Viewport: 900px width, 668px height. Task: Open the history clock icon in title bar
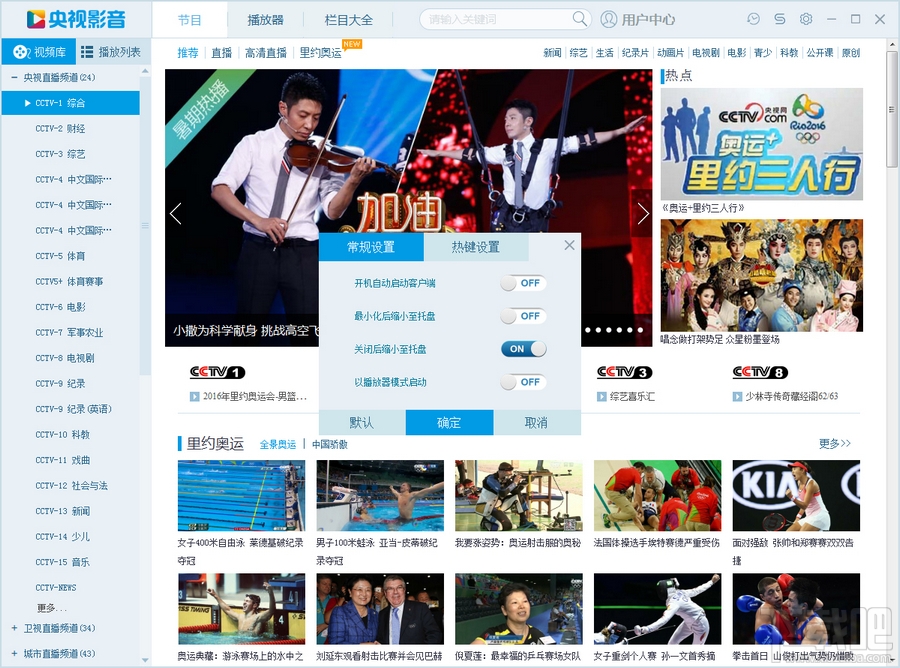pyautogui.click(x=754, y=19)
